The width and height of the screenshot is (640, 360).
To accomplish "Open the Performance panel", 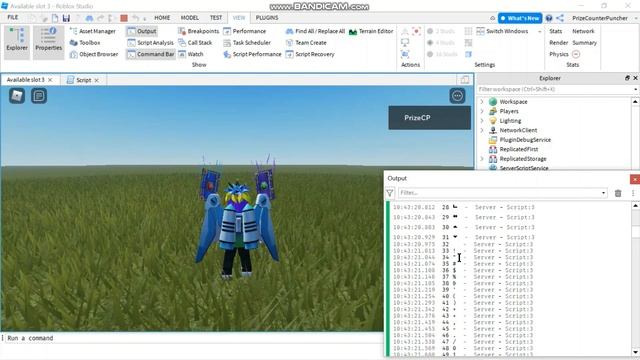I will pyautogui.click(x=244, y=31).
